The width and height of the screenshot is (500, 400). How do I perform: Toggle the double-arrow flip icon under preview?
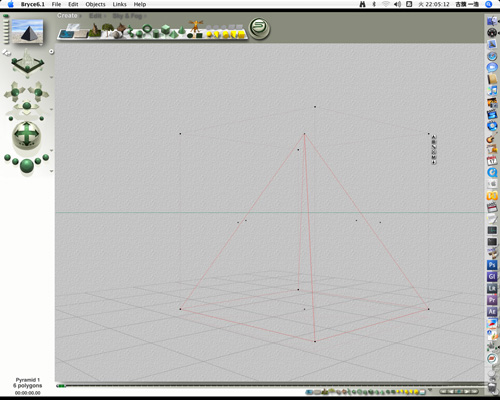[6, 52]
